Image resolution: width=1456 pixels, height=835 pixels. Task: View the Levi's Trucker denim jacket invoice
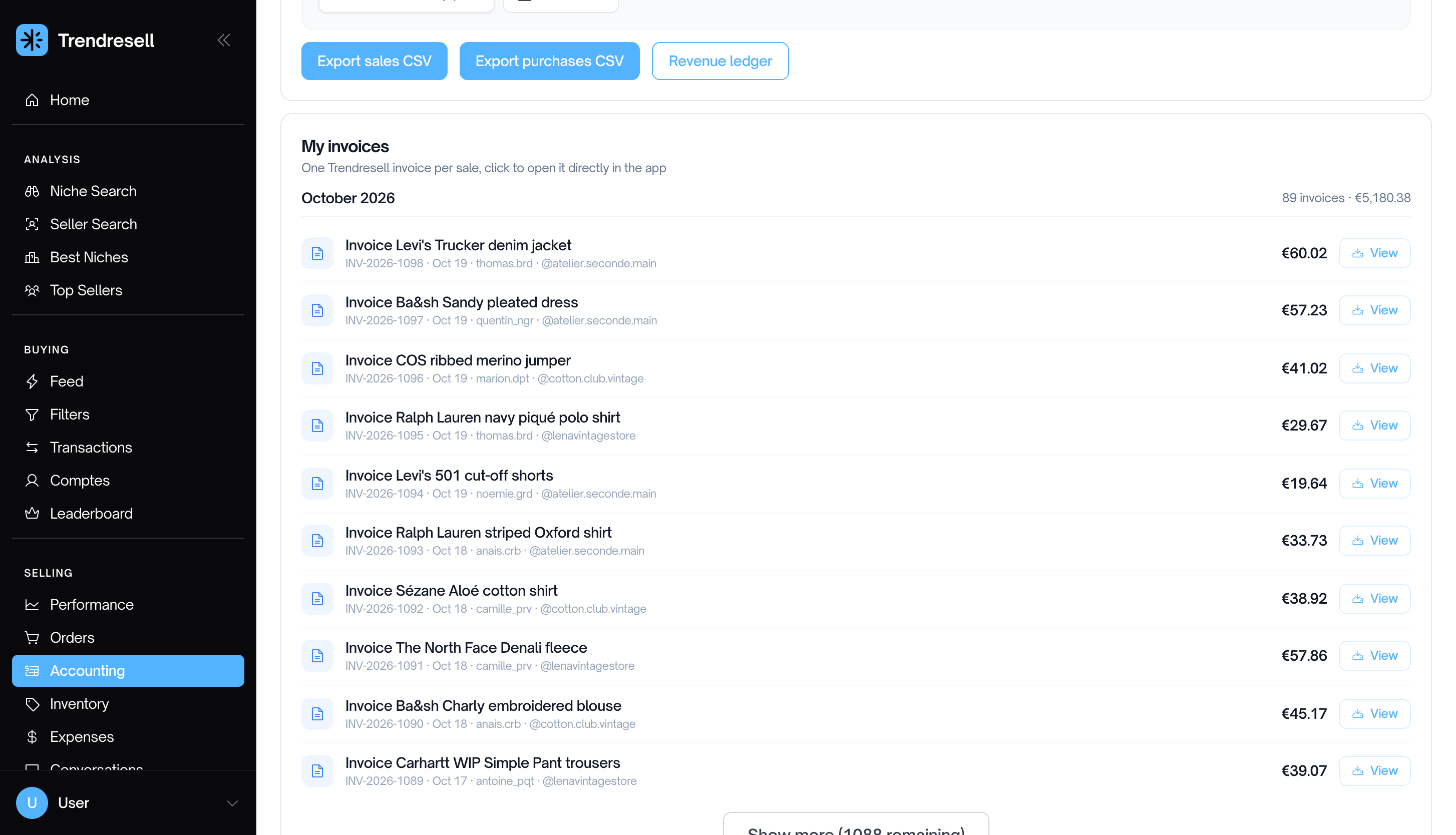pos(1374,253)
